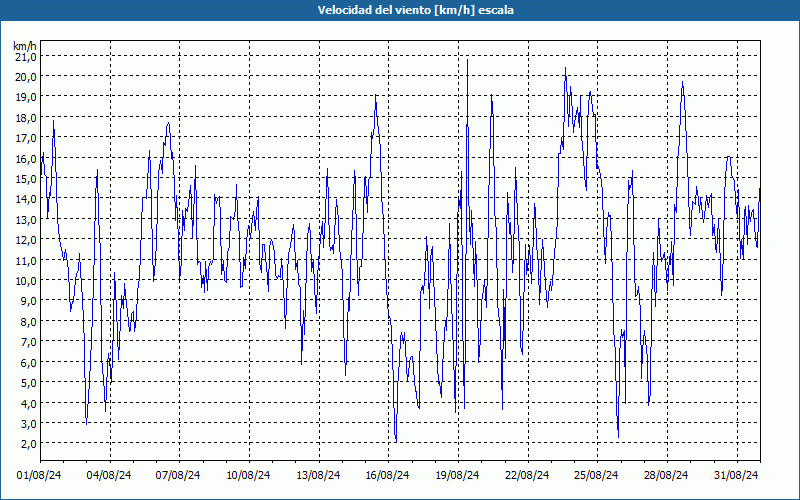Click the 'km/h' unit label
The height and width of the screenshot is (500, 800).
click(25, 46)
